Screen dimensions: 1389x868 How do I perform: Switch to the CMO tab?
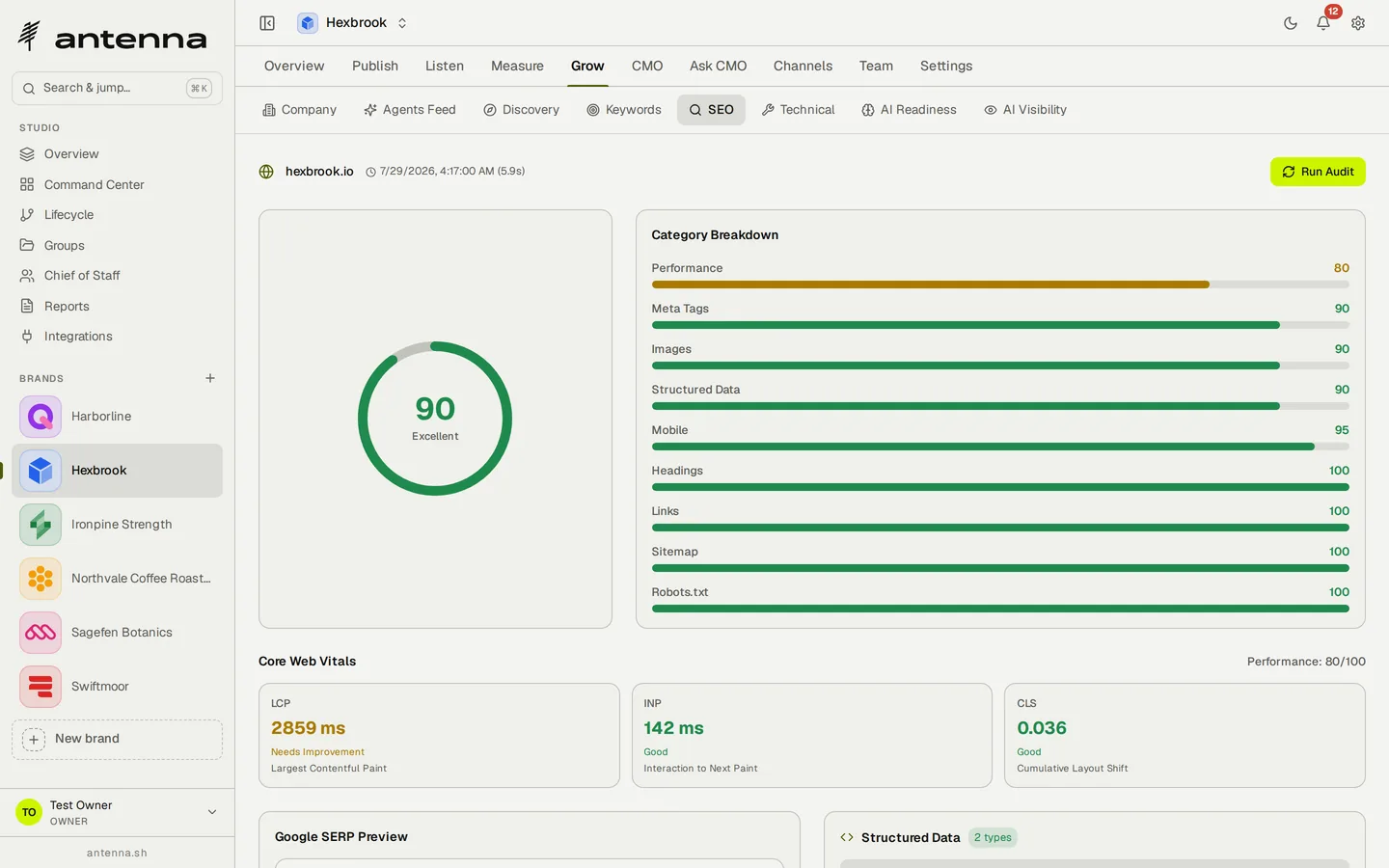[x=647, y=66]
